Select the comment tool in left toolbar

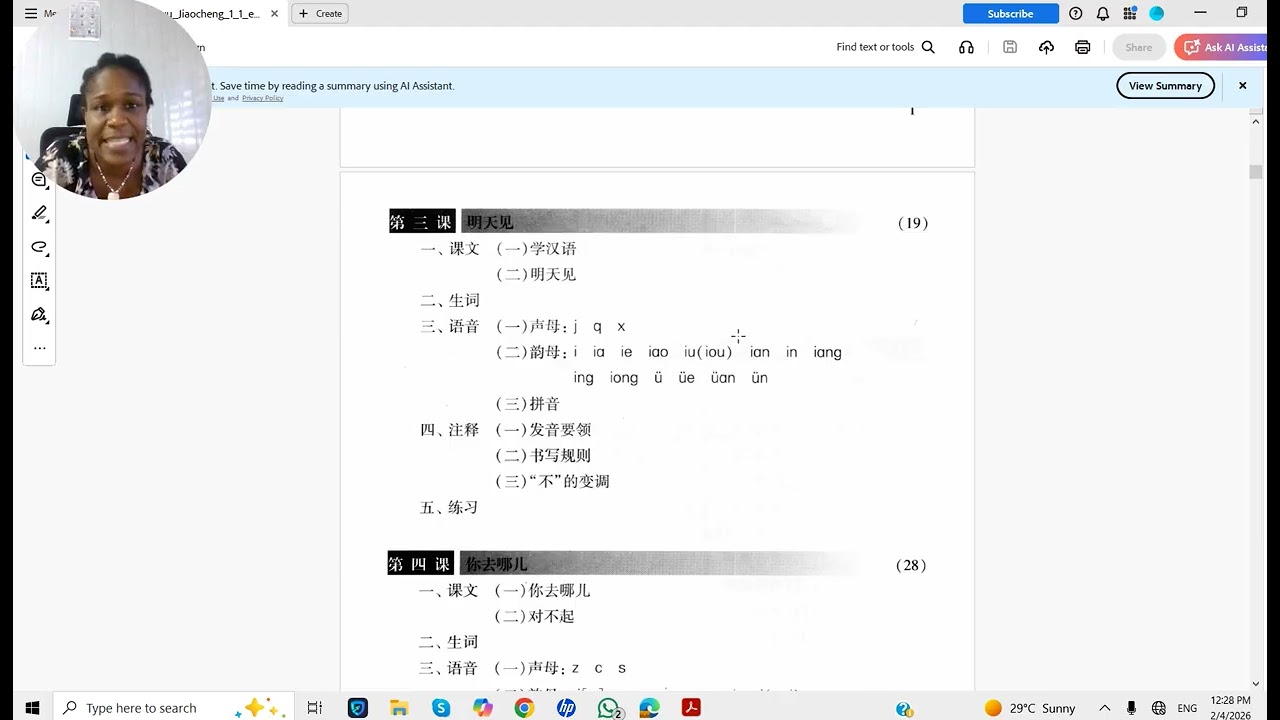click(39, 180)
